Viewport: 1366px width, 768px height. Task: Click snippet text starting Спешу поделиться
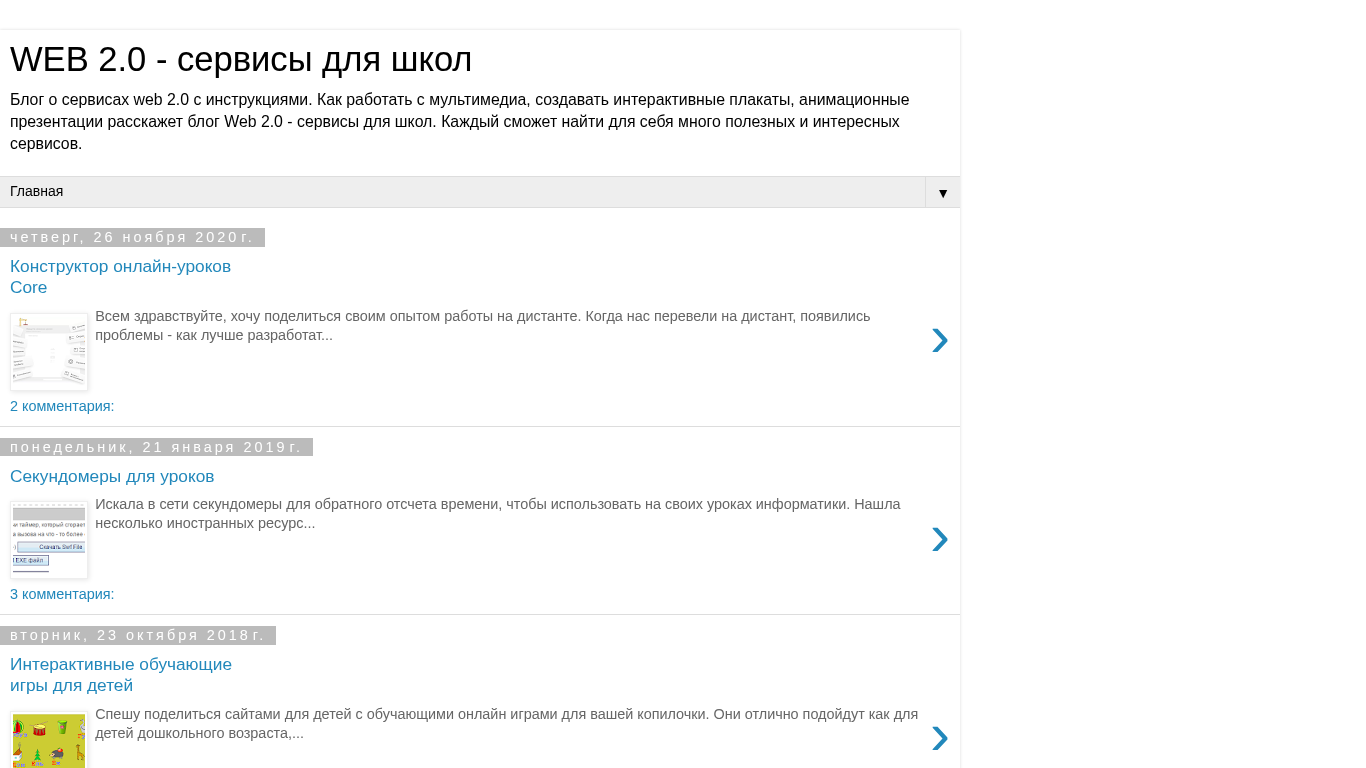pos(506,724)
